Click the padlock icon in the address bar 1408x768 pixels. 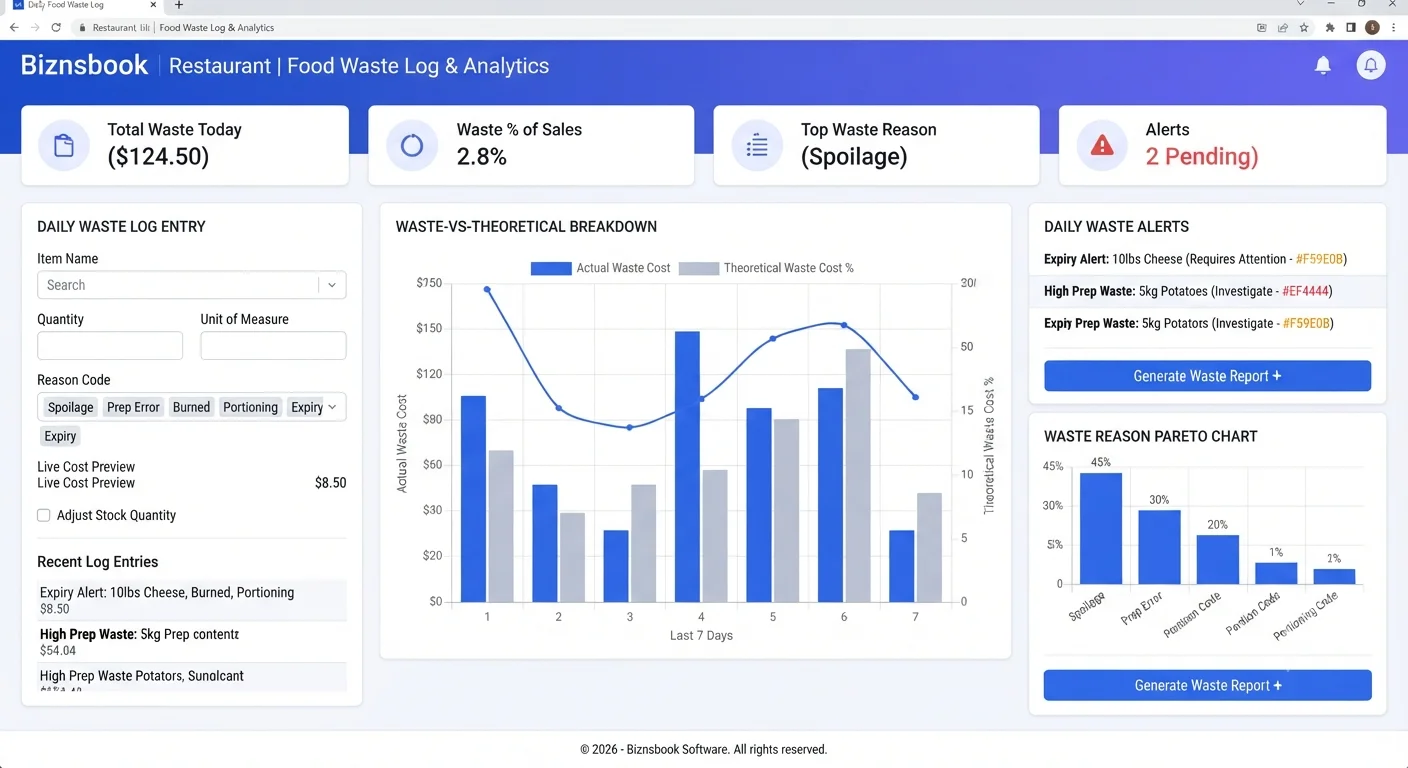point(83,28)
